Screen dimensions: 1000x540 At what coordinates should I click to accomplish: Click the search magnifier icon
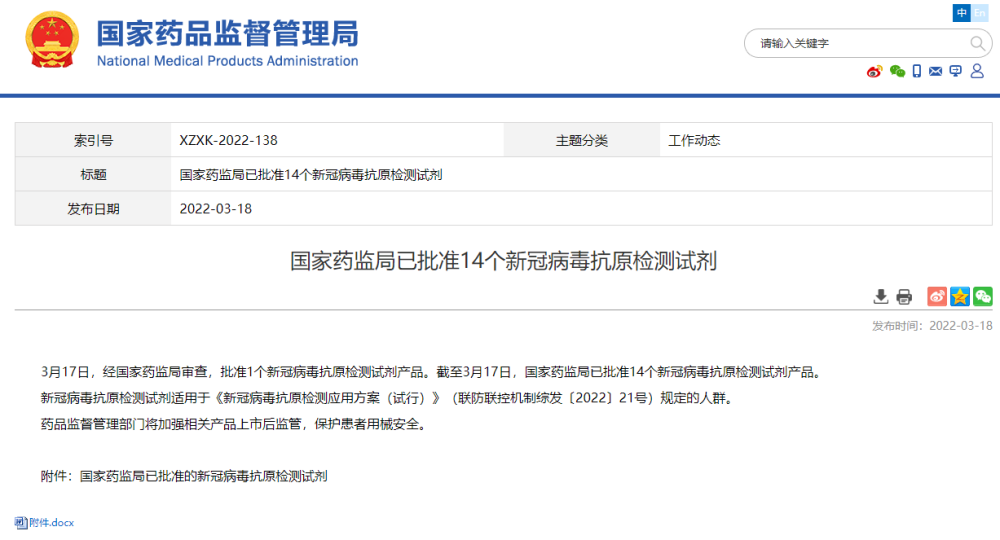coord(977,43)
